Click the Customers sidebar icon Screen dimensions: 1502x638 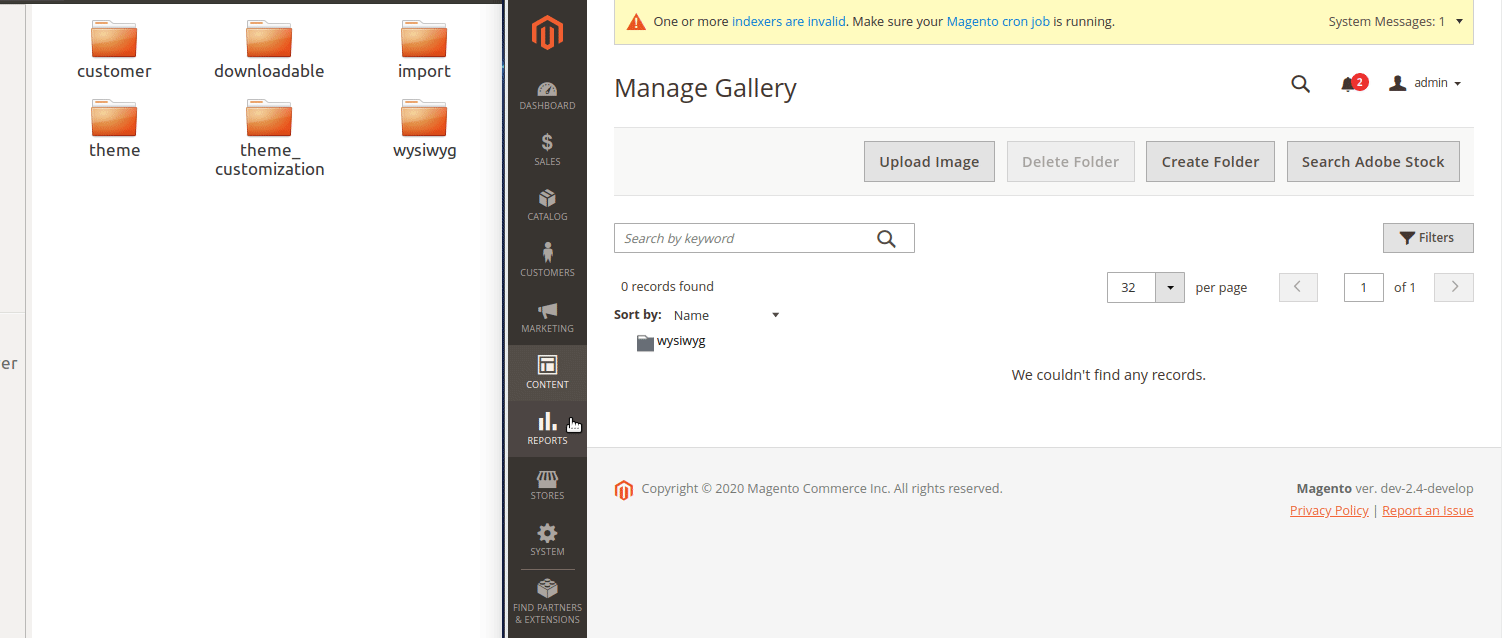(547, 260)
